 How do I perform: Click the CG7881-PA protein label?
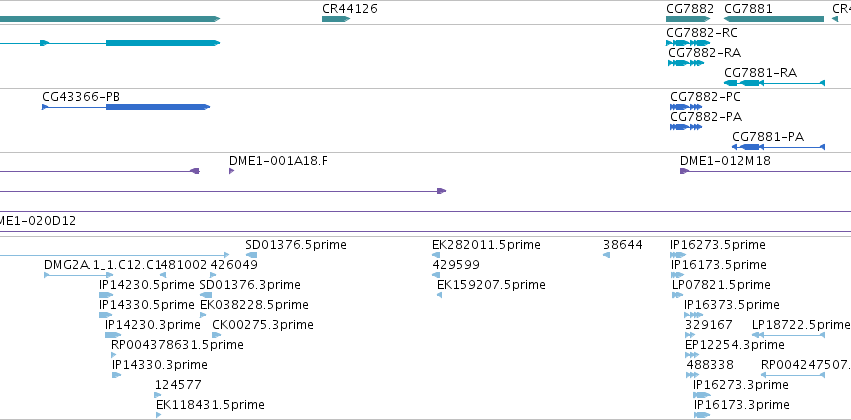tap(768, 137)
